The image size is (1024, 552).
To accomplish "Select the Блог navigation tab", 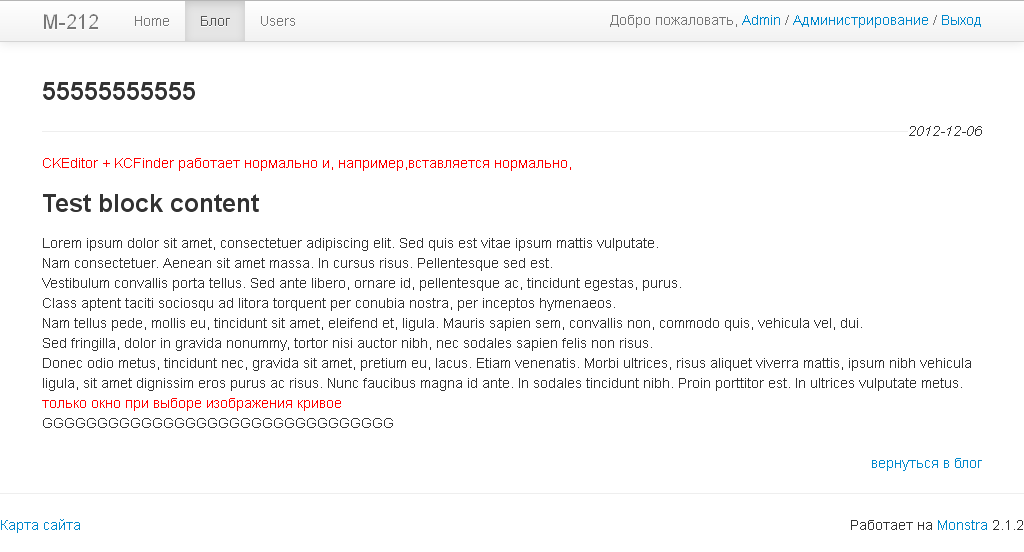I will click(215, 21).
